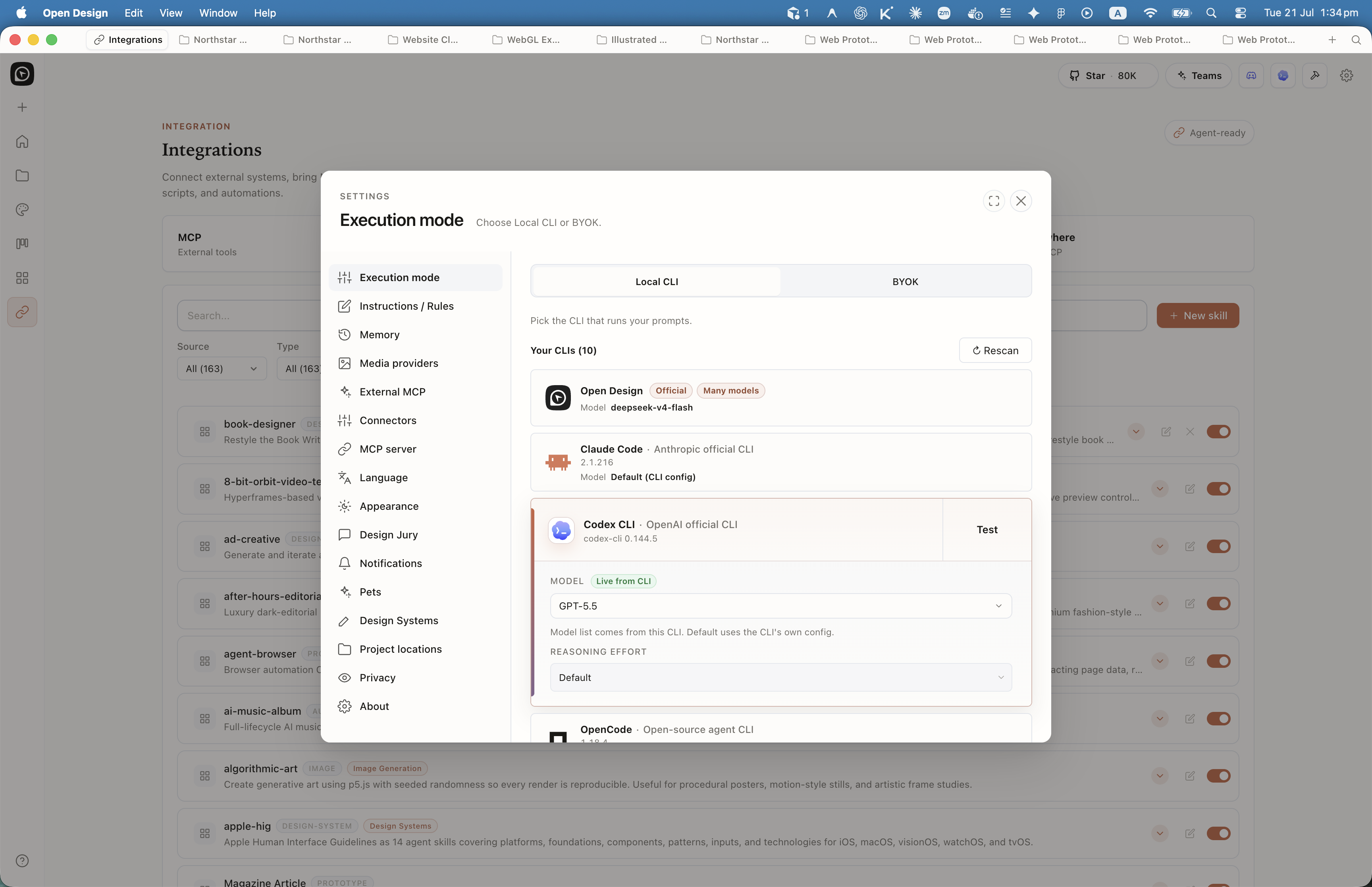Expand the 8-bit-orbit-video row chevron
Viewport: 1372px width, 887px height.
(x=1160, y=488)
